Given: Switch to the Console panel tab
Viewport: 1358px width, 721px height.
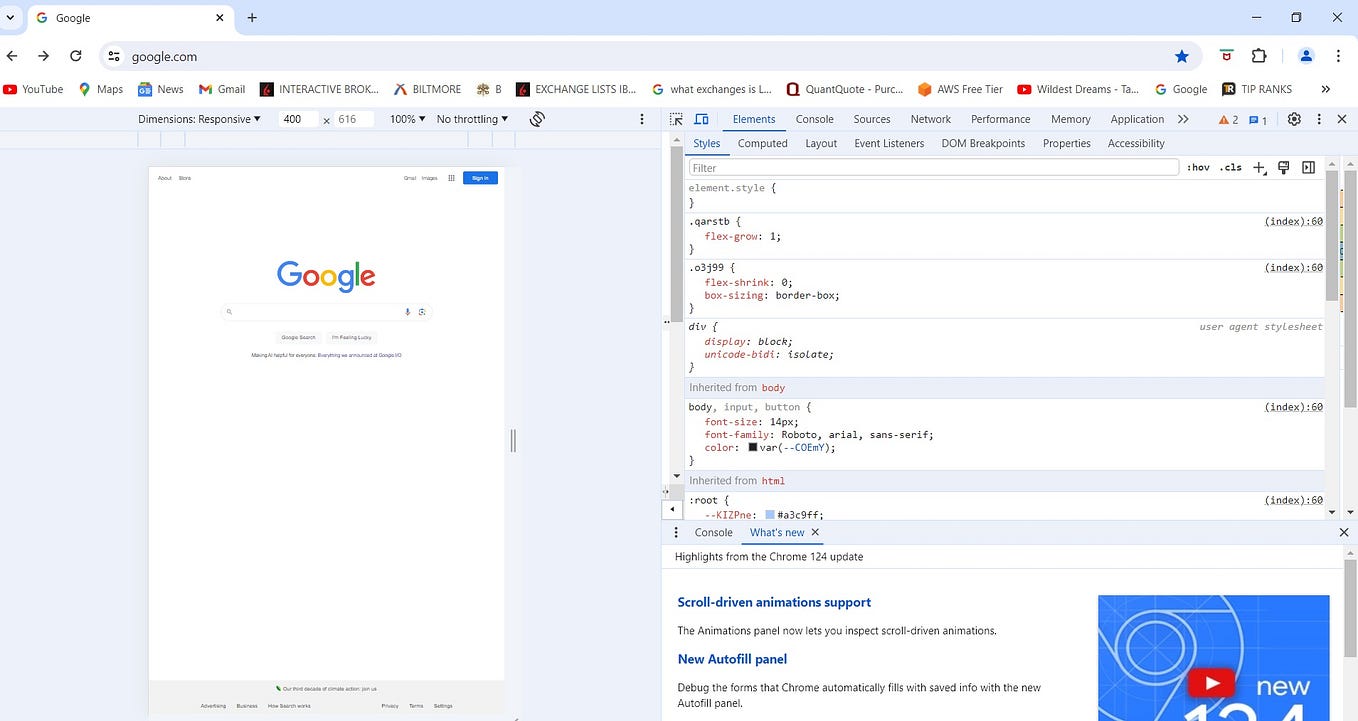Looking at the screenshot, I should 814,119.
